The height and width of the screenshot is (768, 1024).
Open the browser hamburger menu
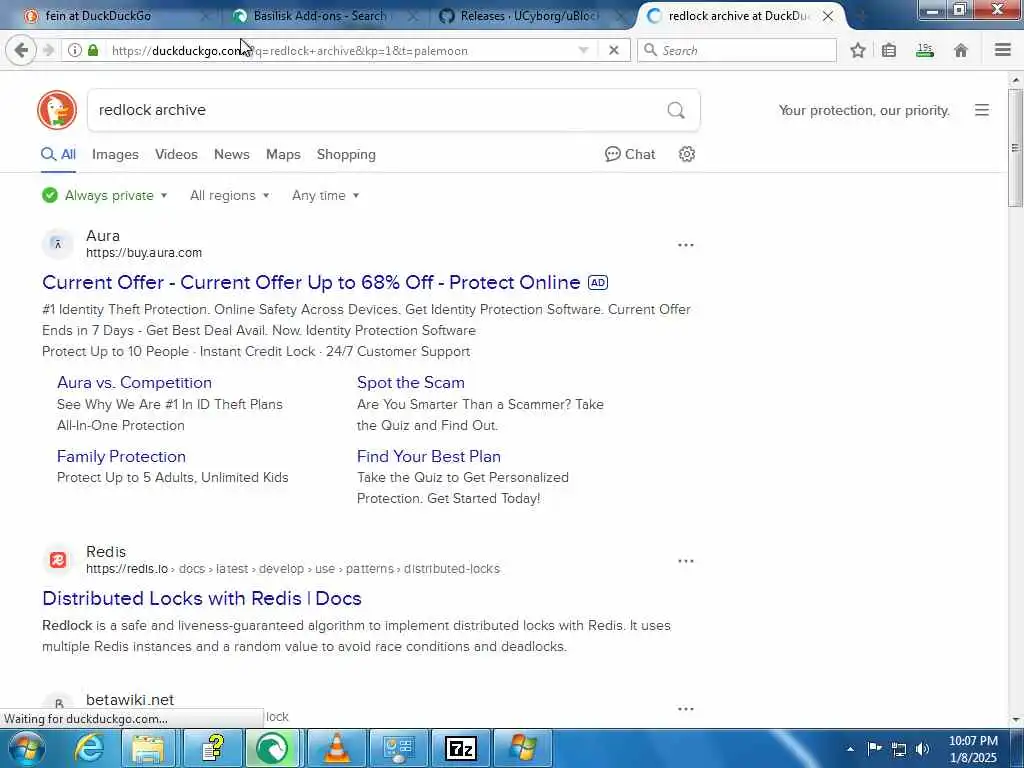(1003, 50)
